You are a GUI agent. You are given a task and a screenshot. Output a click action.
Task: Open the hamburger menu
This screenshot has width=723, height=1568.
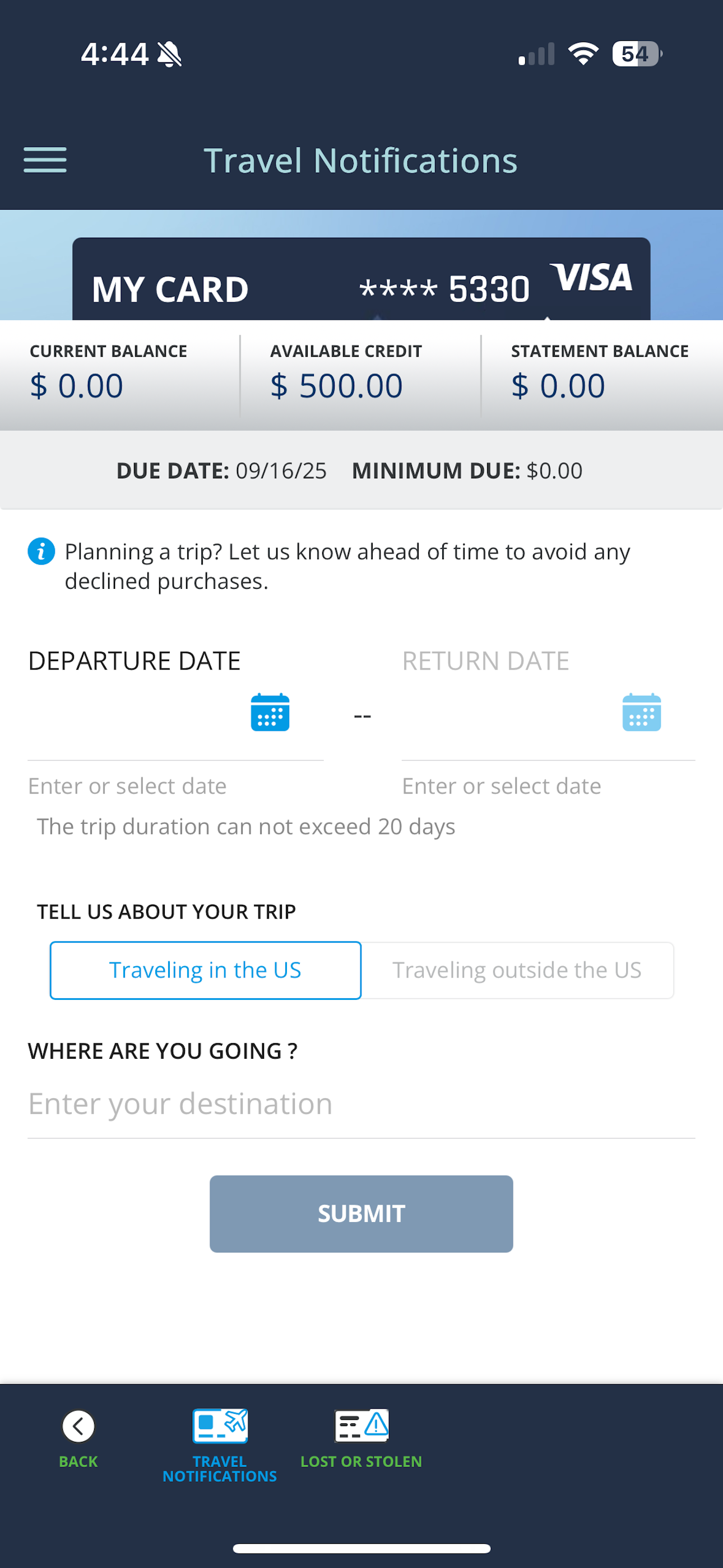click(45, 160)
